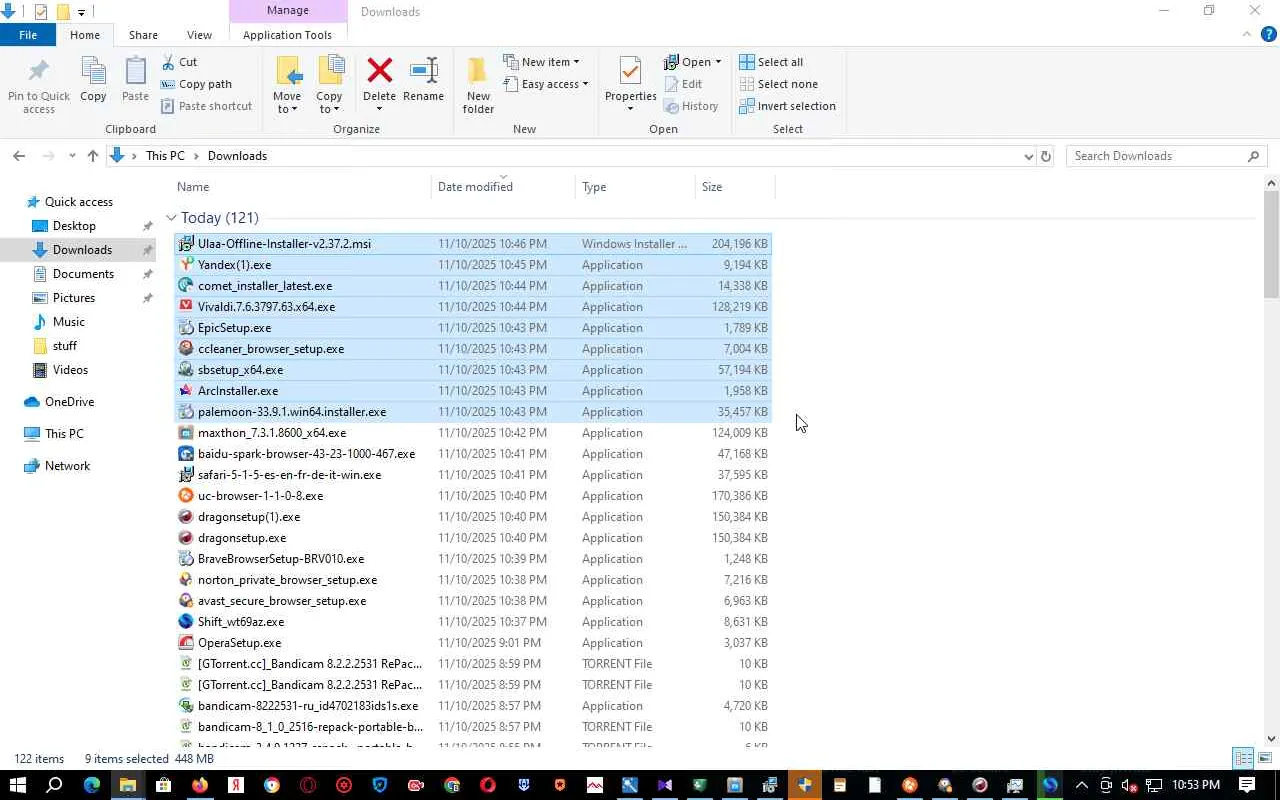Viewport: 1280px width, 800px height.
Task: Click the vertical scrollbar thumb
Action: click(1271, 244)
